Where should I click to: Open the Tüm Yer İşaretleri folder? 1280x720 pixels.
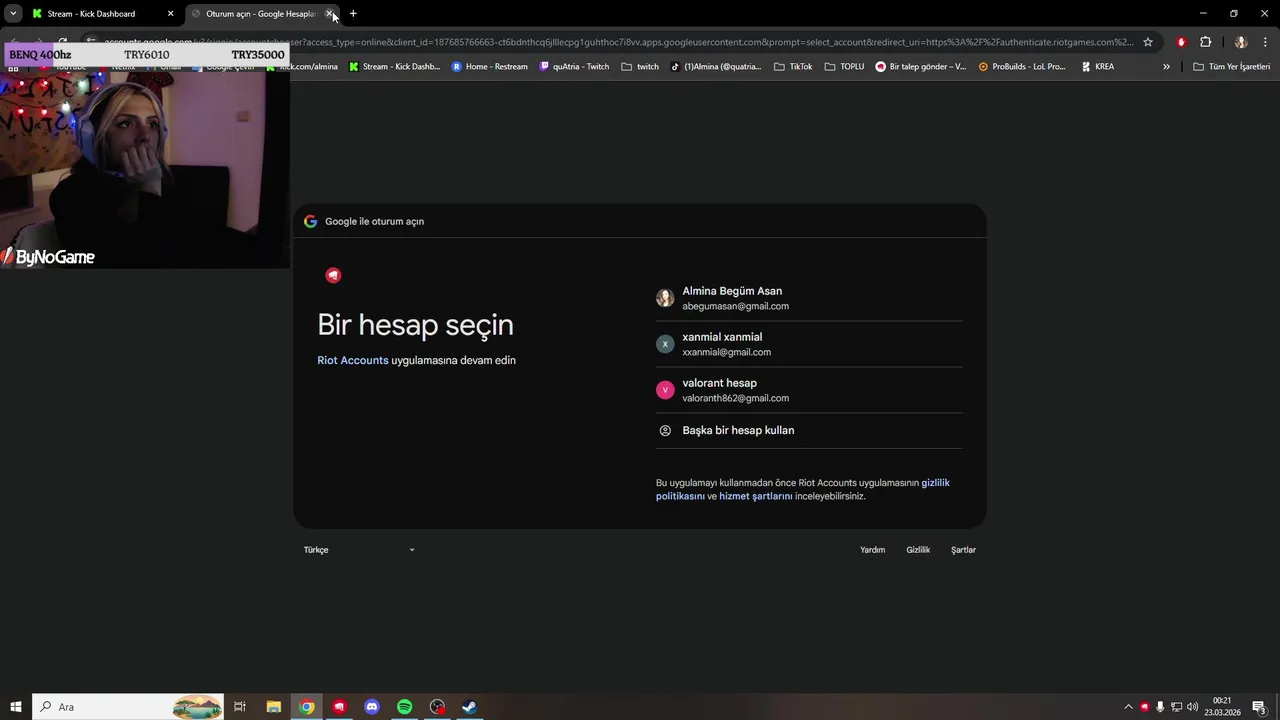tap(1232, 67)
